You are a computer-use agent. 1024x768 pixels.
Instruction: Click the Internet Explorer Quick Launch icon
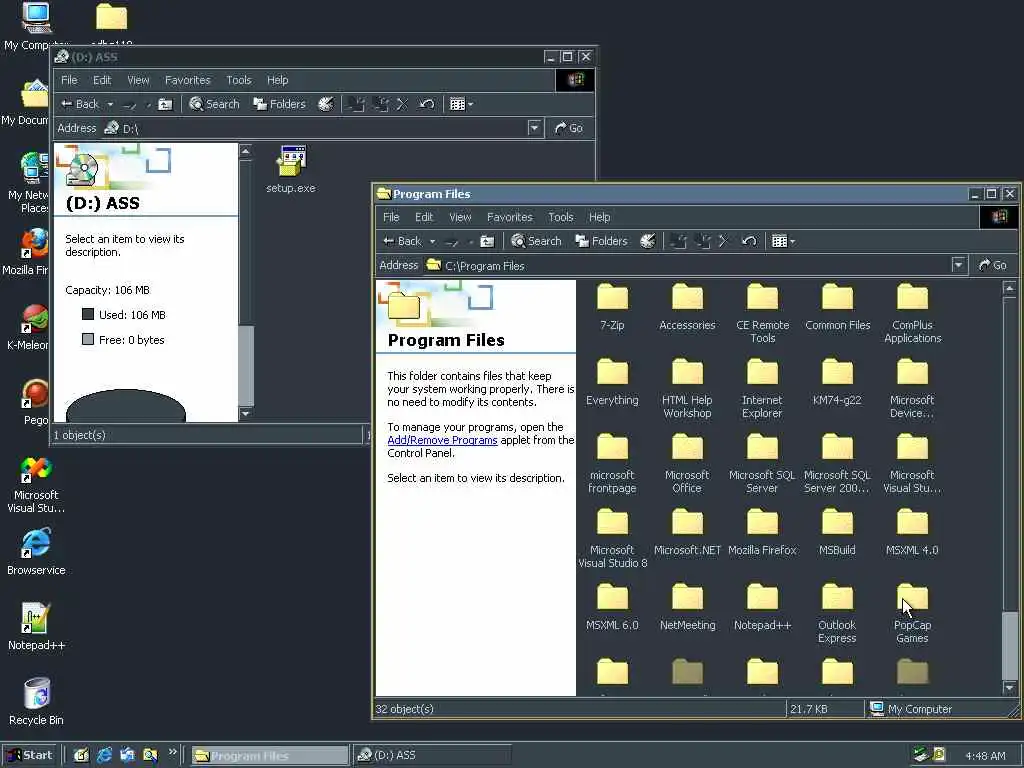pyautogui.click(x=104, y=755)
